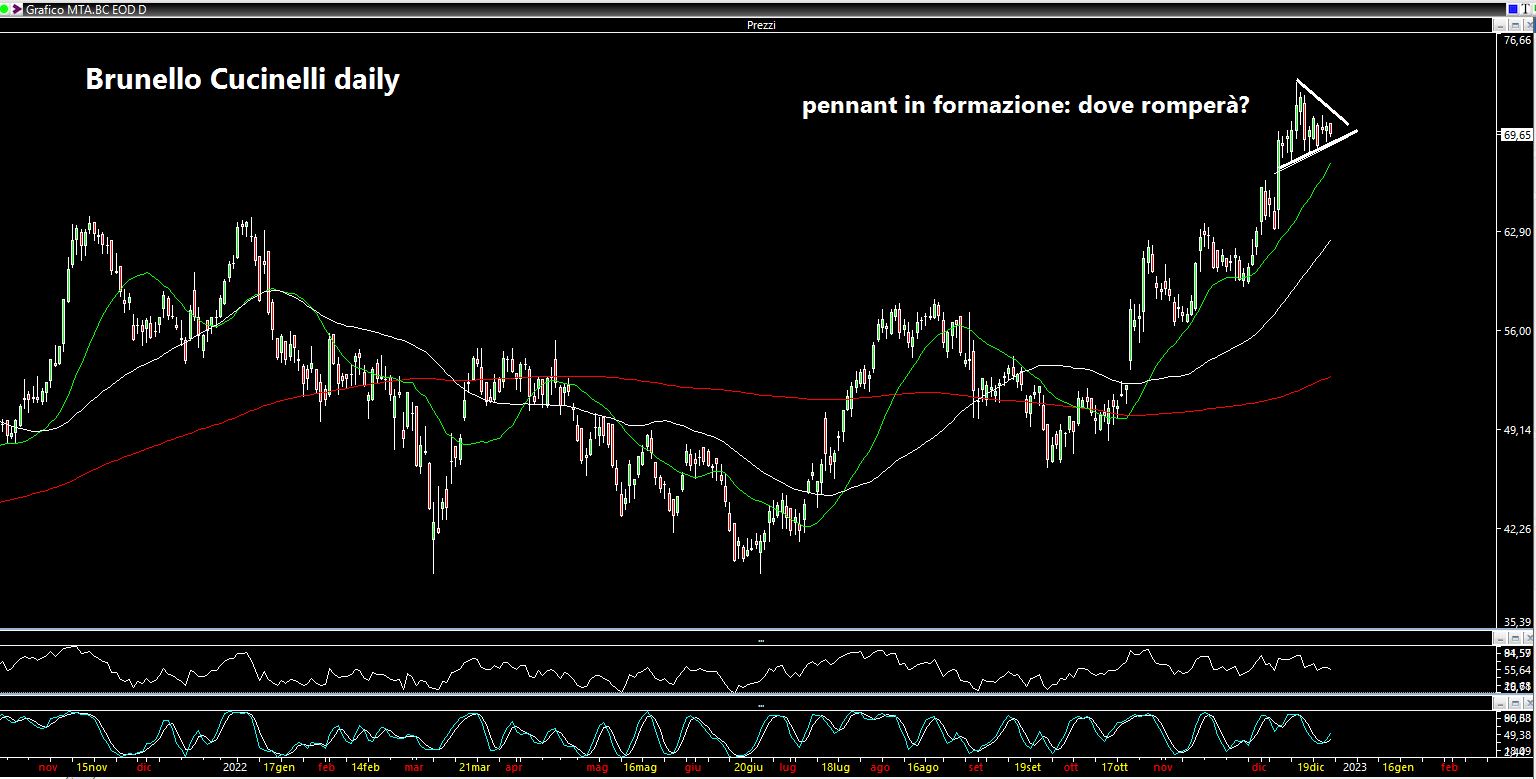Click the 20giu date label on the time axis

(749, 768)
